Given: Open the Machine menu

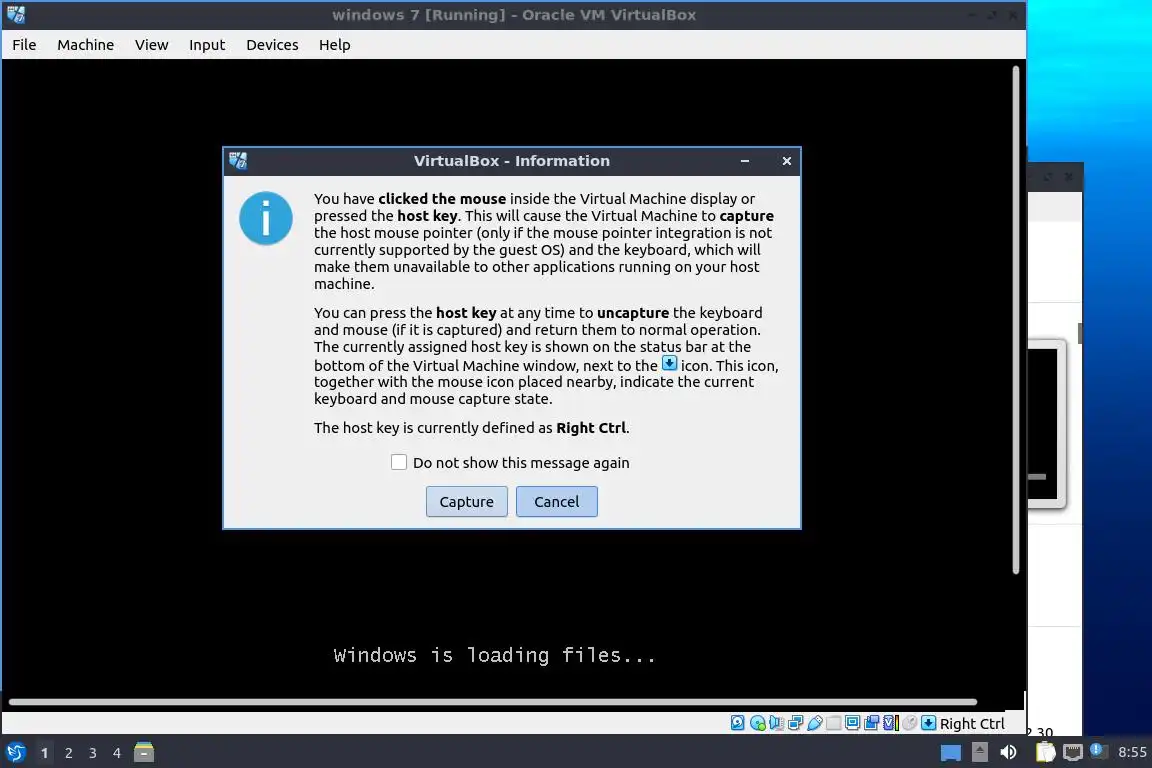Looking at the screenshot, I should pyautogui.click(x=85, y=45).
